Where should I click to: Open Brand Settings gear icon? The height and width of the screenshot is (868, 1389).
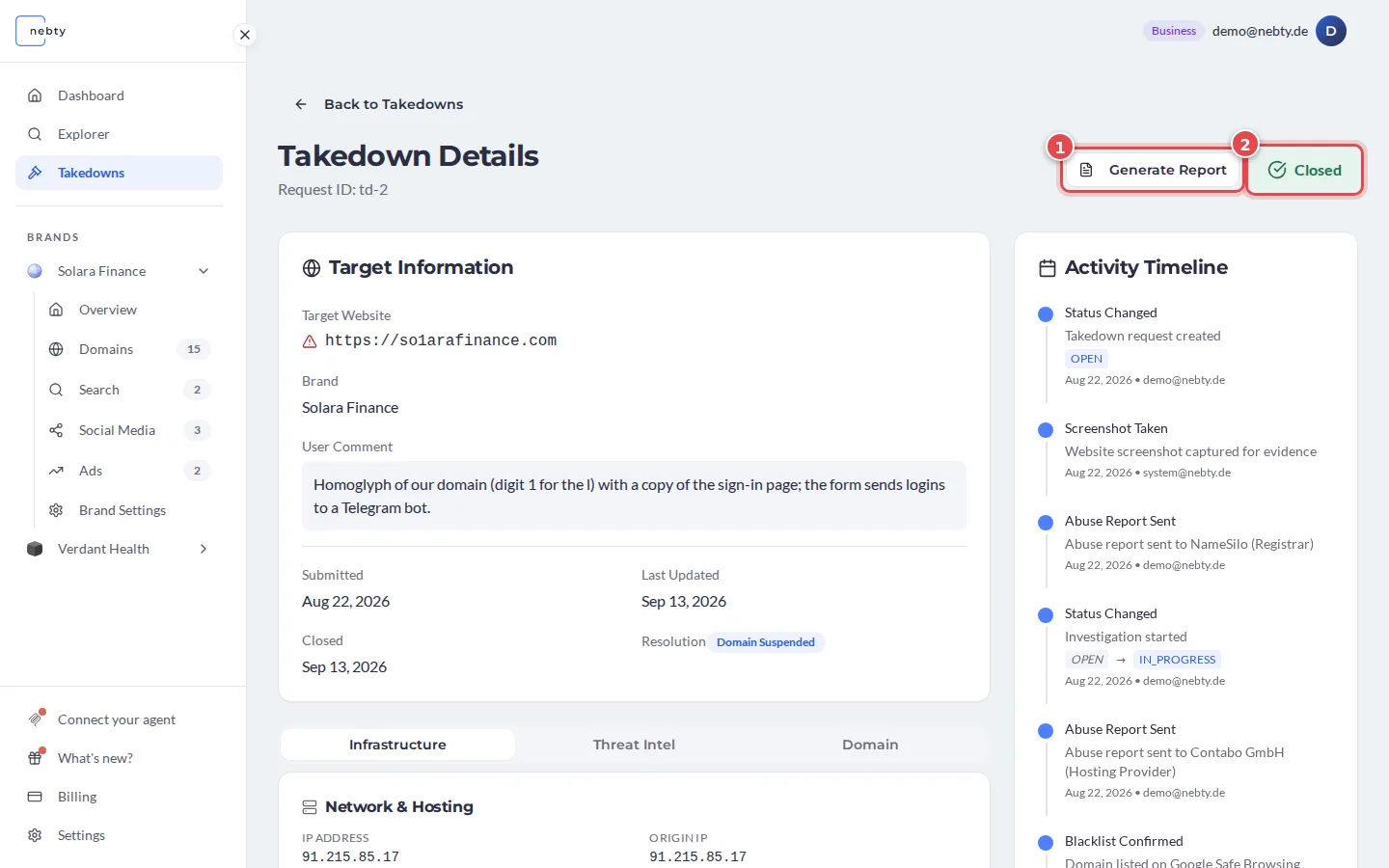pos(56,510)
